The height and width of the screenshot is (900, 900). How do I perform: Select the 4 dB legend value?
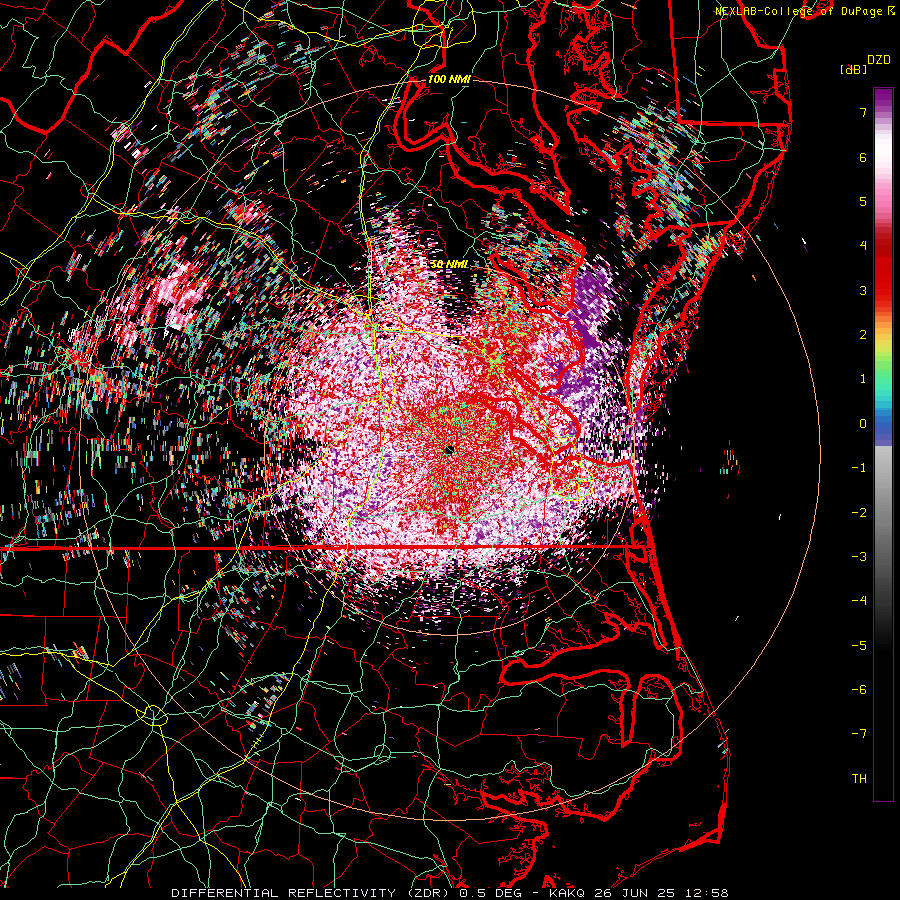[863, 246]
